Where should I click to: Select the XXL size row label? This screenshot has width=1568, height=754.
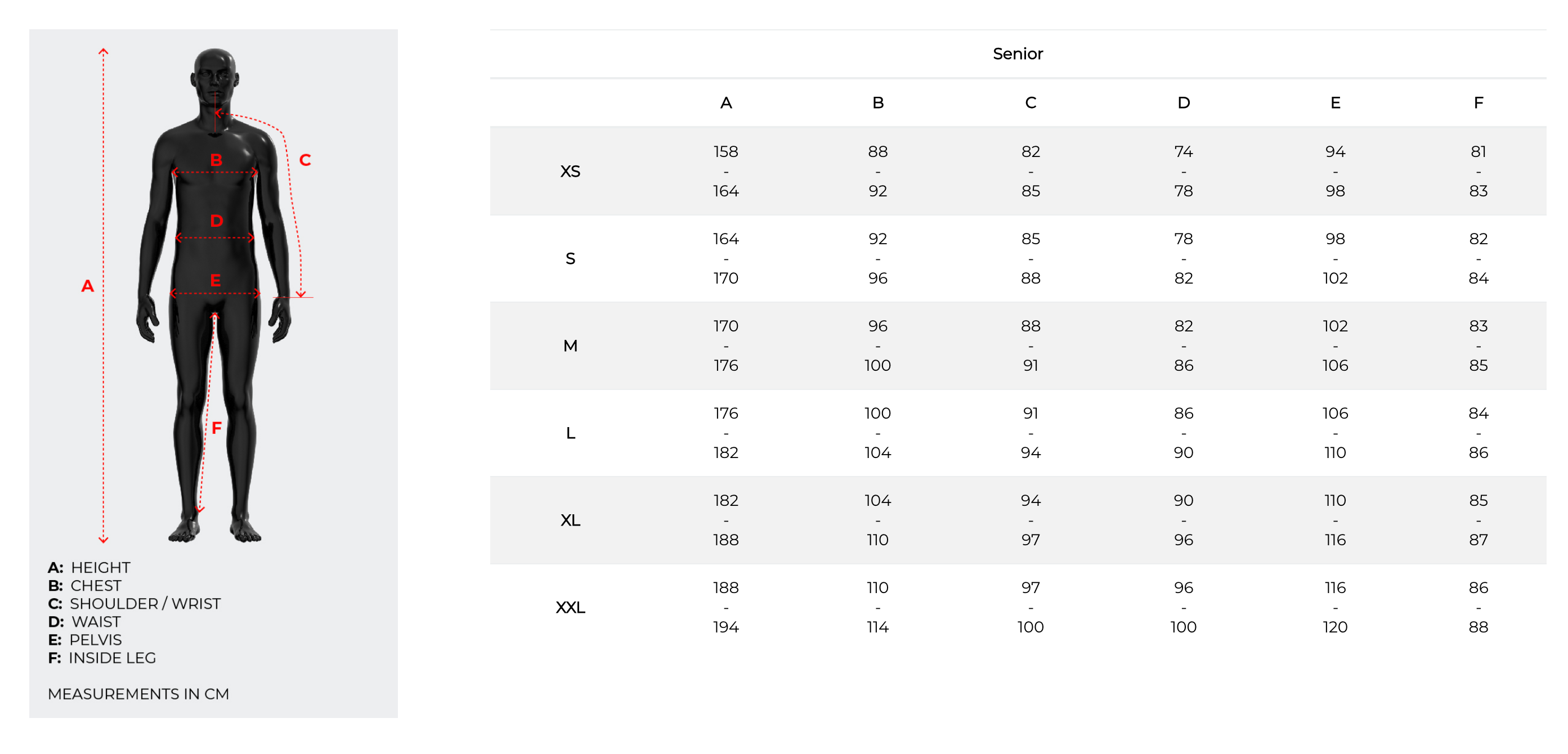click(x=570, y=607)
